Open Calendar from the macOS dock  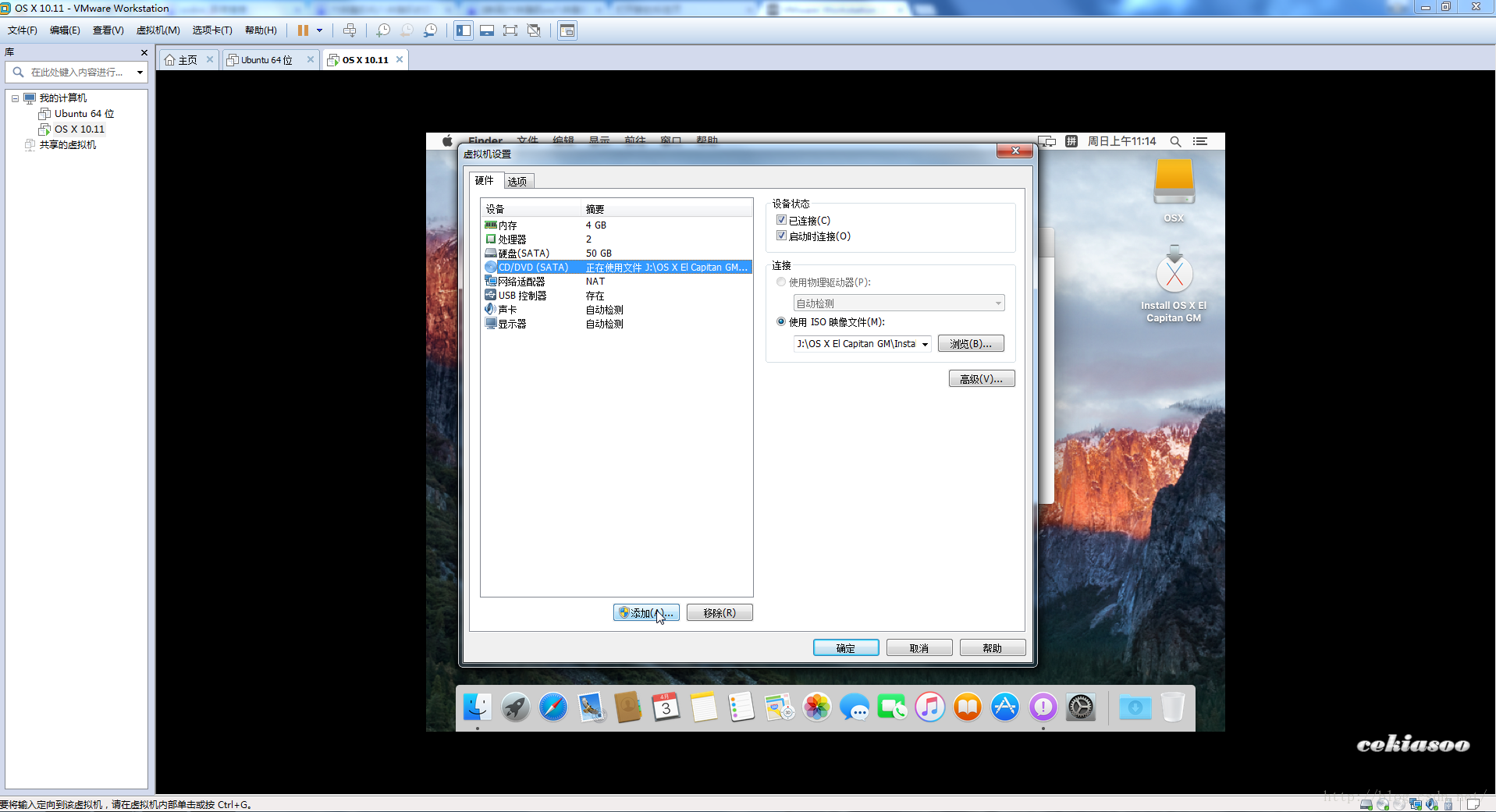pos(666,707)
